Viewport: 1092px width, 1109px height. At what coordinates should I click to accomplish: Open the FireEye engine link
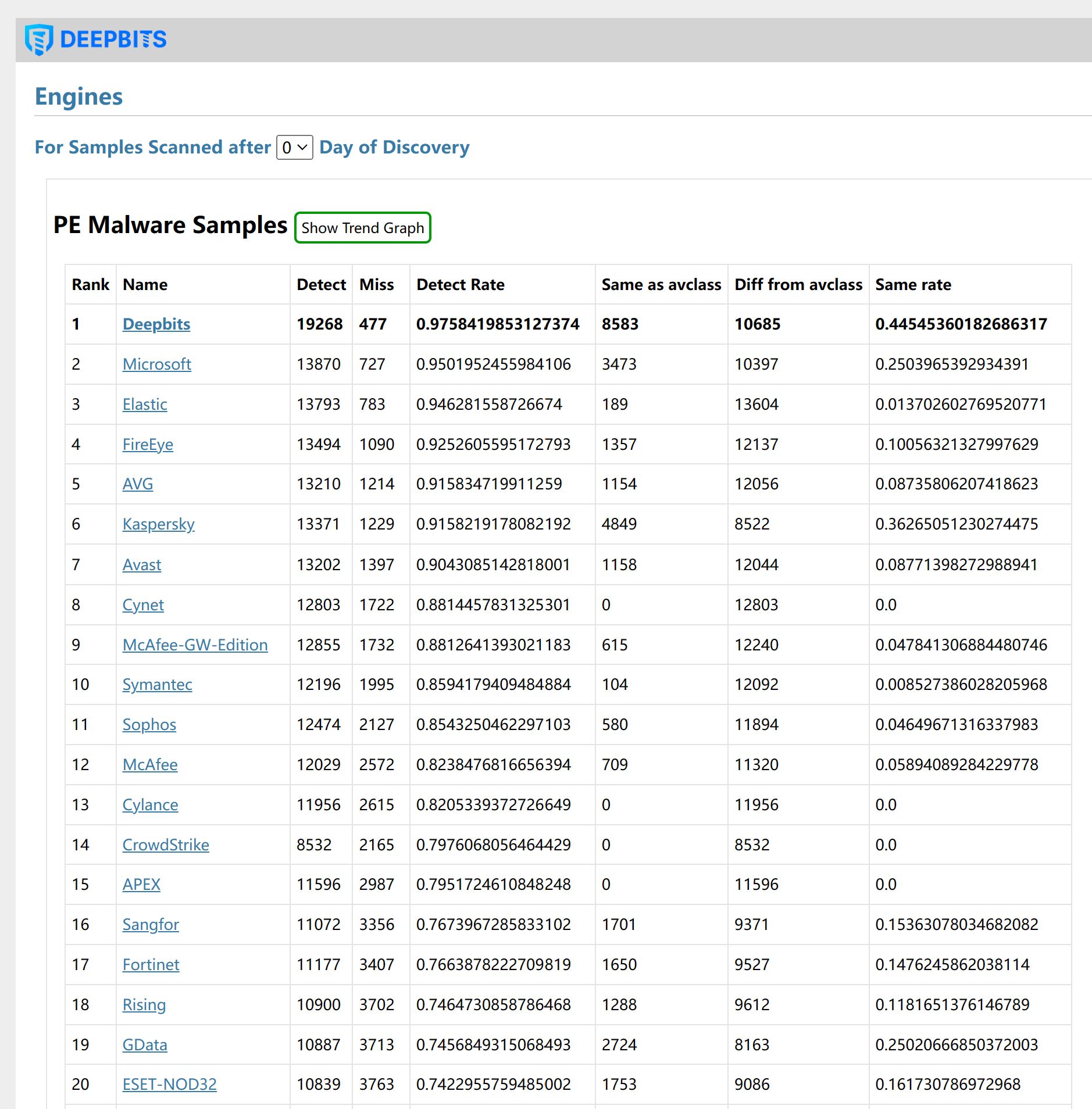pyautogui.click(x=148, y=445)
